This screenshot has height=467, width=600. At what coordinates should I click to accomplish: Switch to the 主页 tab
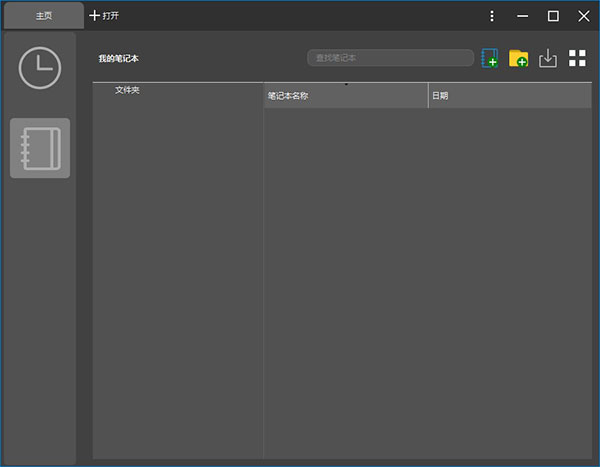pyautogui.click(x=44, y=16)
